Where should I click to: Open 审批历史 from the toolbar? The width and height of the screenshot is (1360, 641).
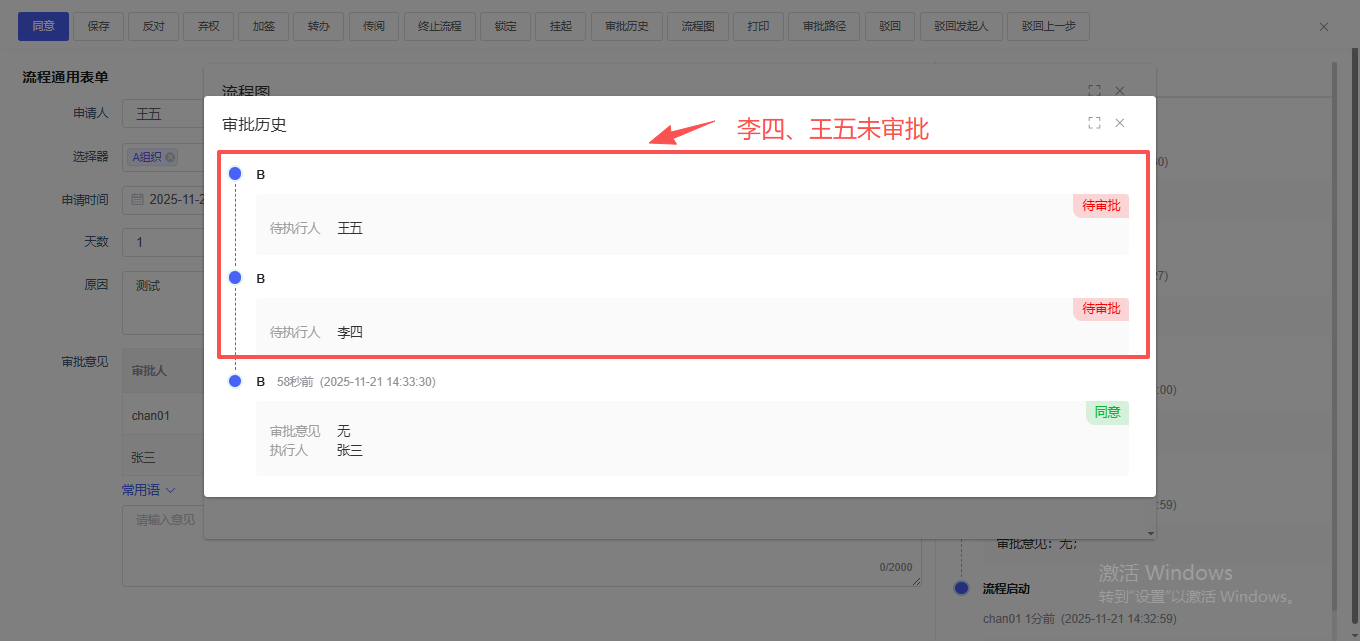coord(627,26)
